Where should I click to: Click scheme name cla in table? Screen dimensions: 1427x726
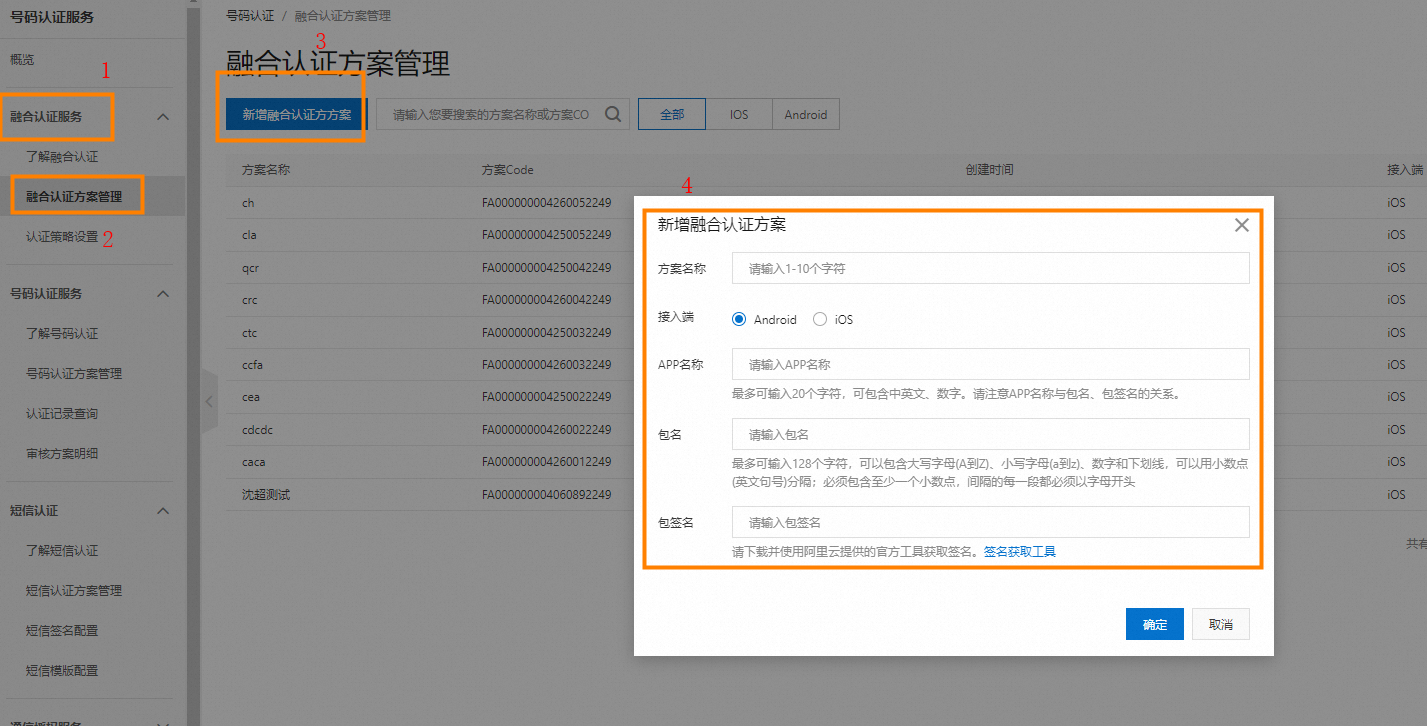250,235
